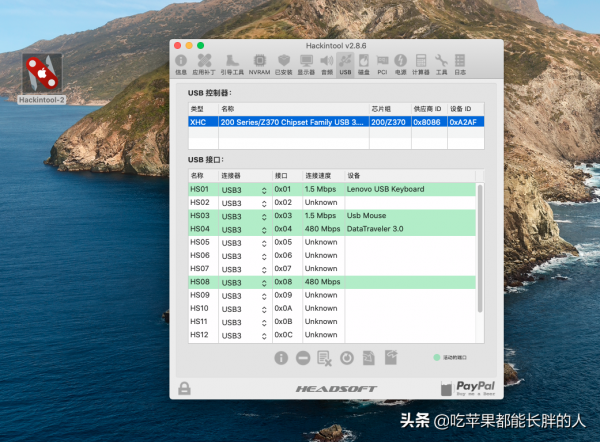Open the 工具 wrench tools tab

441,64
